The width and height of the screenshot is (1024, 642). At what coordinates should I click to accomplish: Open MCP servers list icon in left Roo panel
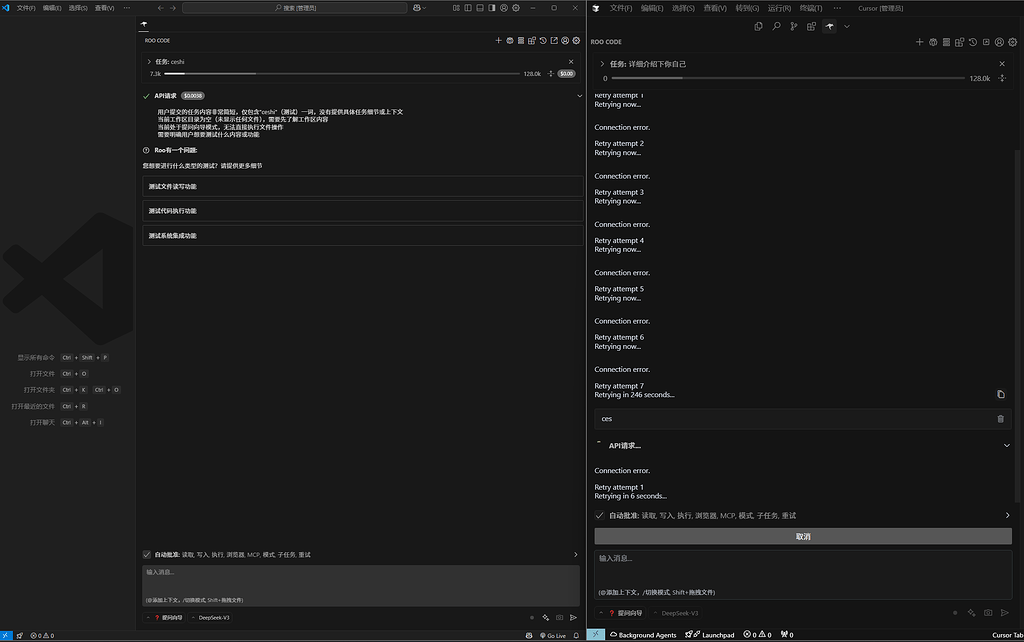tap(520, 40)
